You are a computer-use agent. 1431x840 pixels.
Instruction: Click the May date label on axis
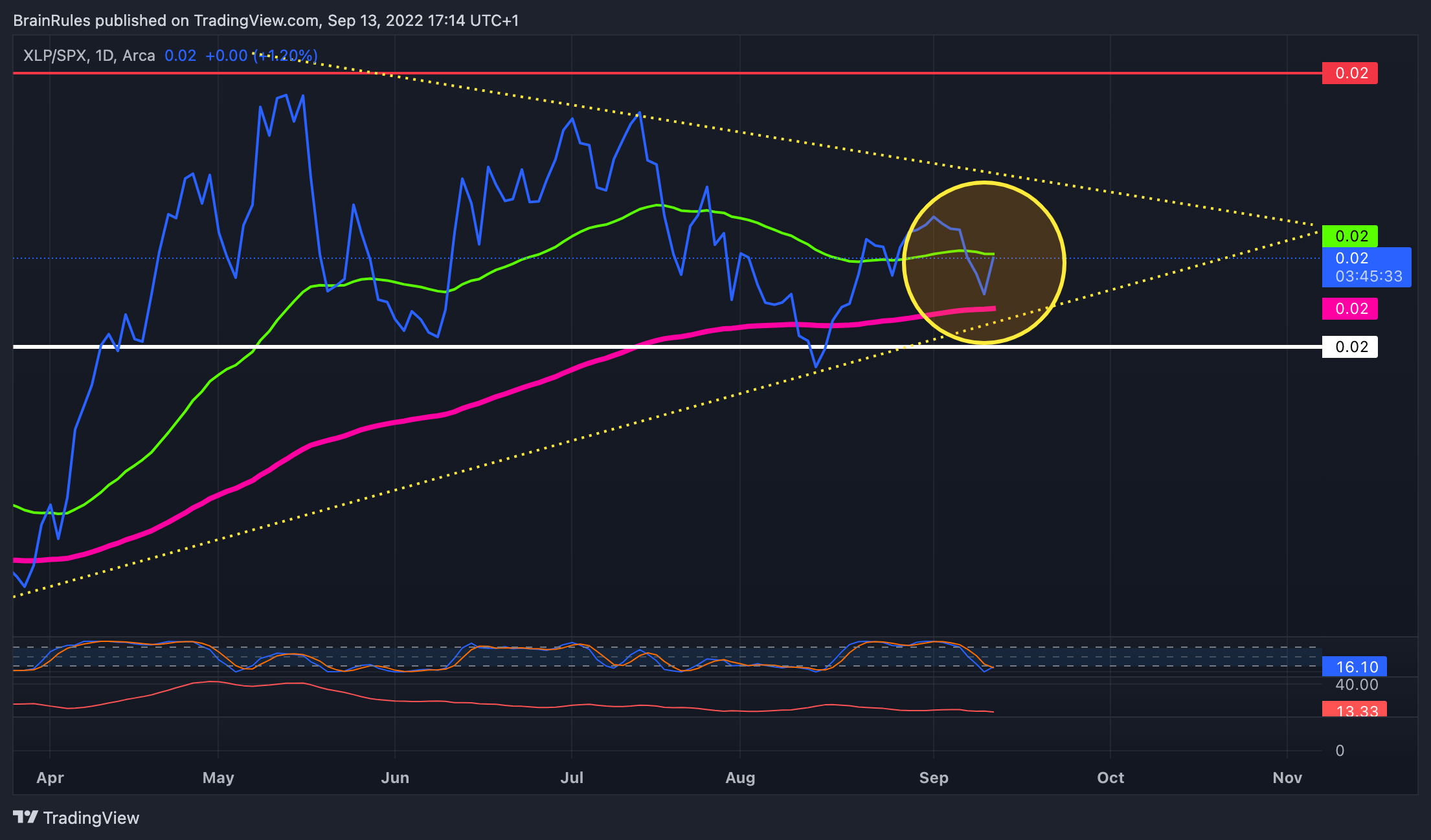tap(218, 778)
